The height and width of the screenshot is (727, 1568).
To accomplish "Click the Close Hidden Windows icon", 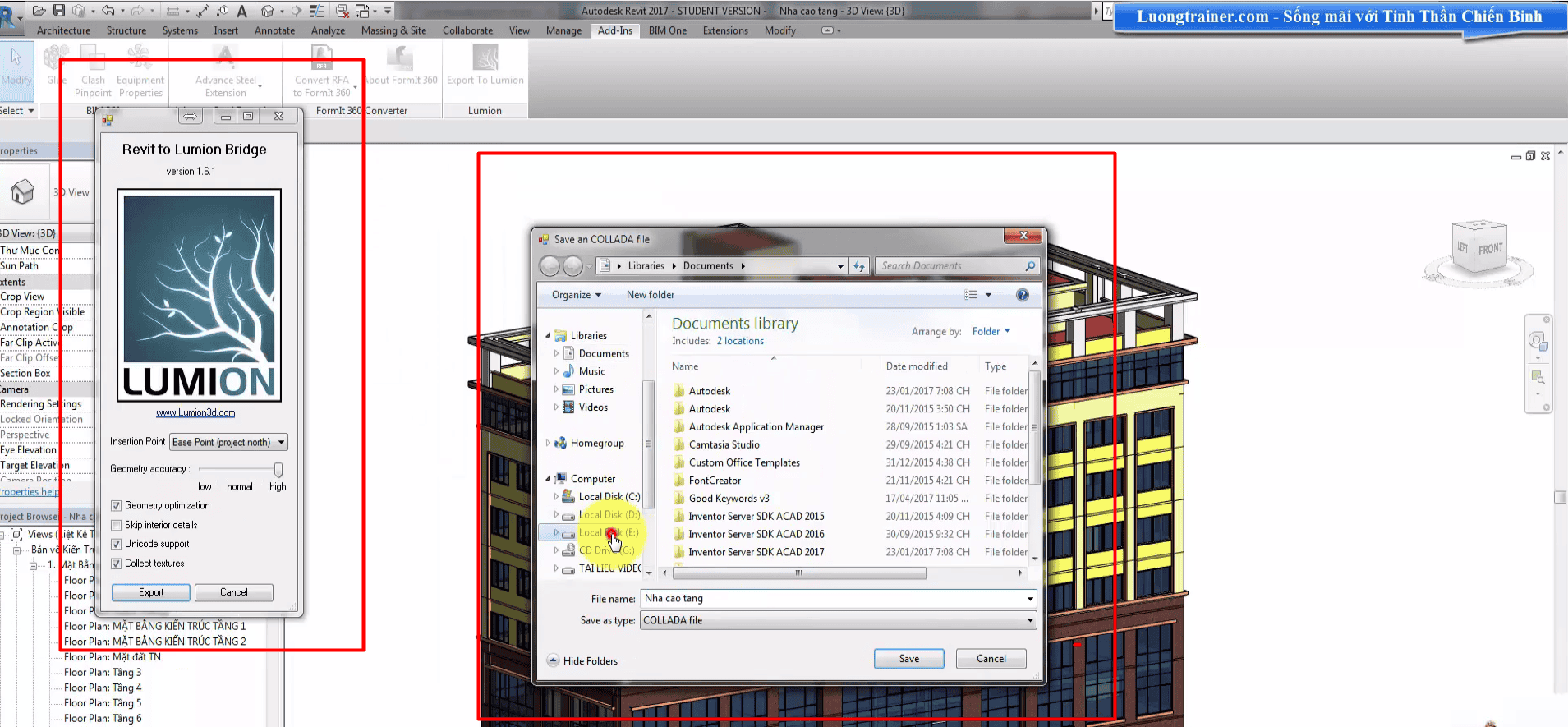I will [x=343, y=11].
